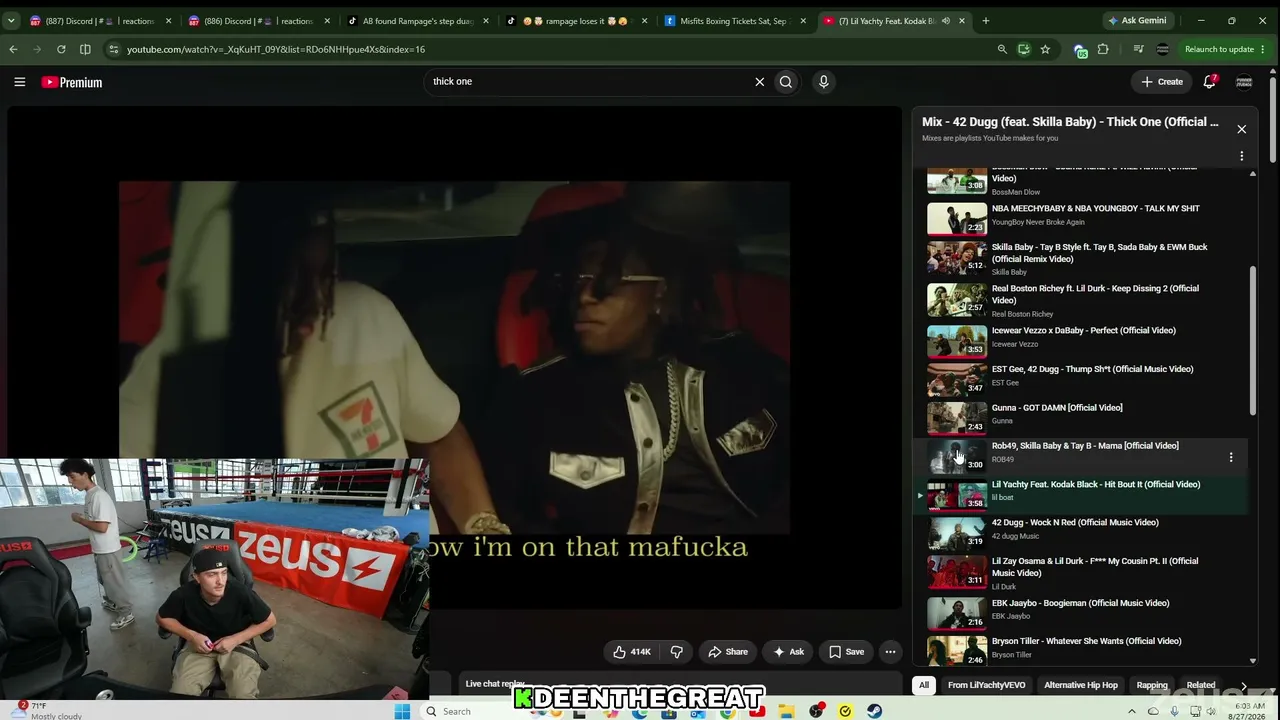Play Lil Zay Osama 'My Cousin Pt. II' thumbnail
Screen dimensions: 1280x720
957,573
